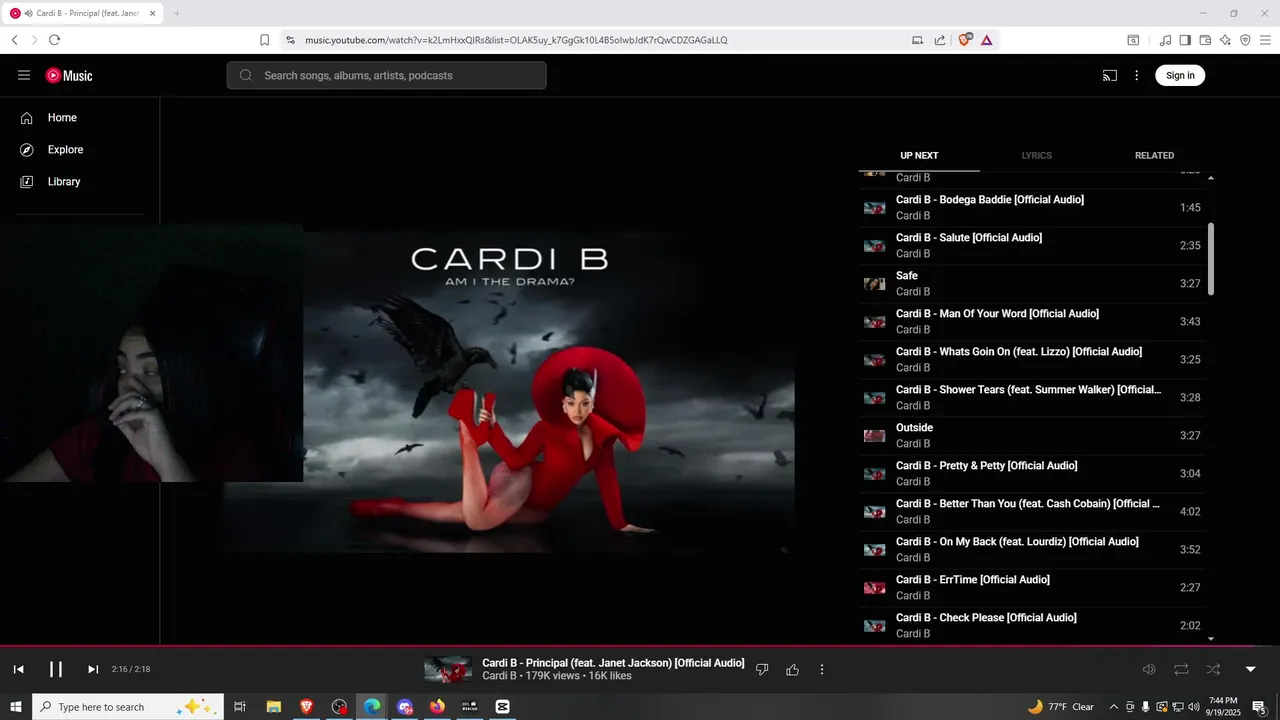Share this page via the address bar icon
The width and height of the screenshot is (1280, 720).
pos(940,40)
